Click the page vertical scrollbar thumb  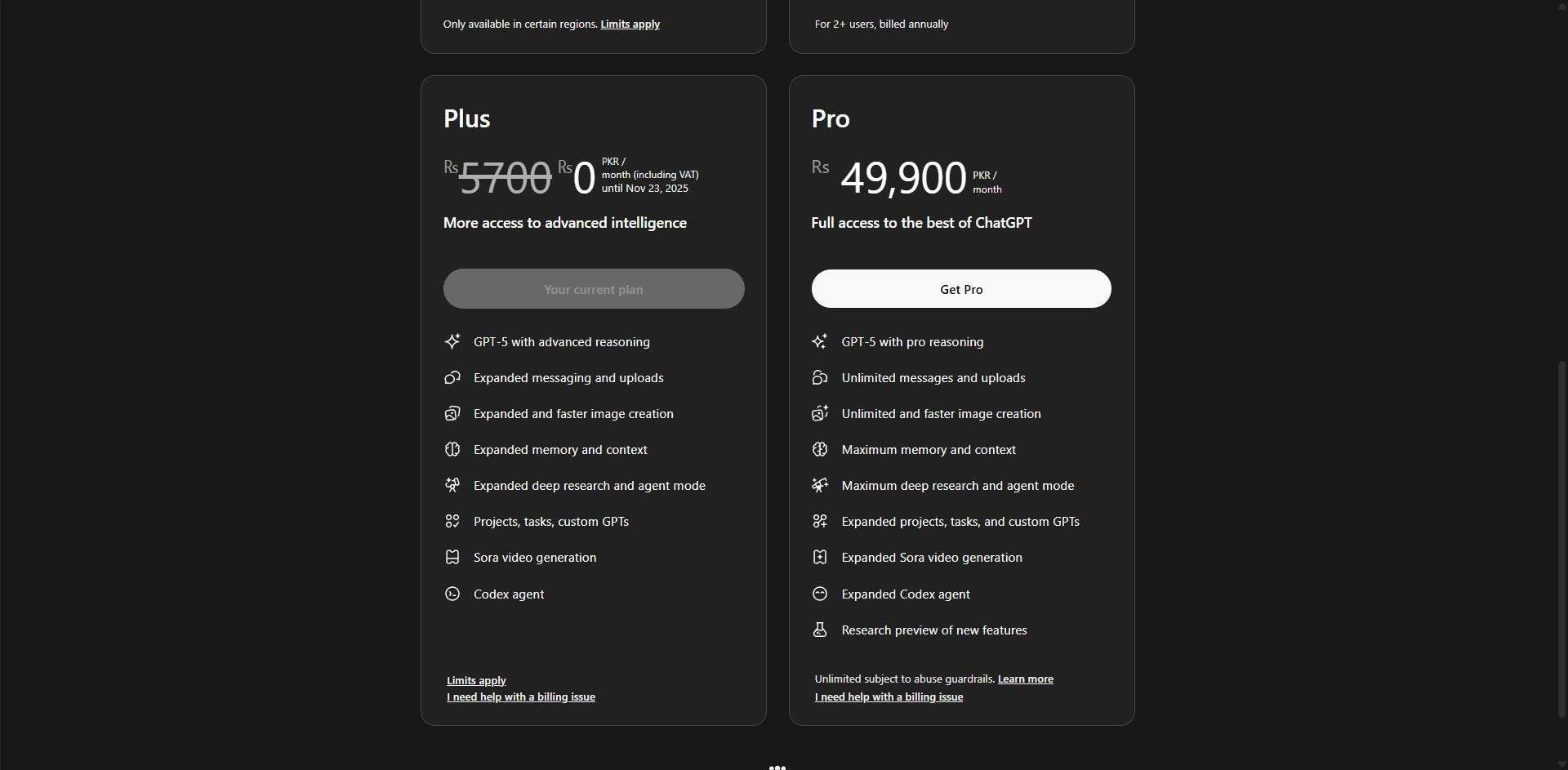coord(1561,539)
